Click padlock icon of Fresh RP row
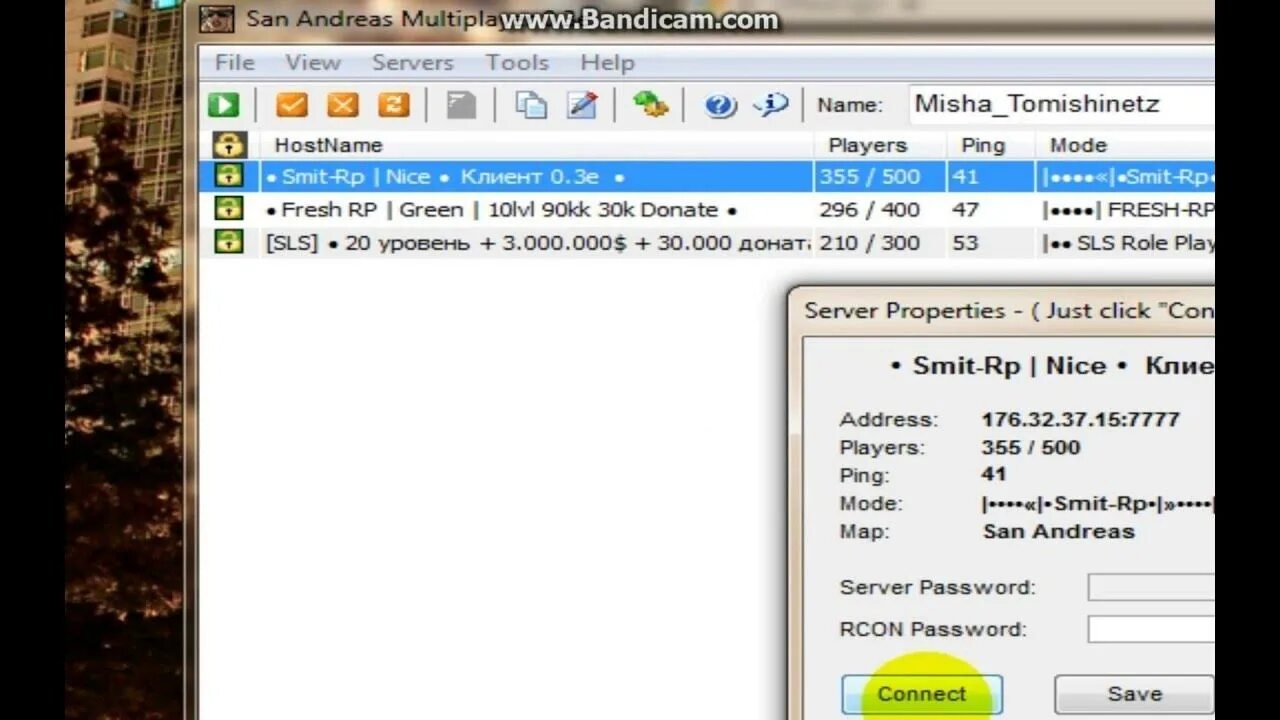1280x720 pixels. click(x=229, y=209)
